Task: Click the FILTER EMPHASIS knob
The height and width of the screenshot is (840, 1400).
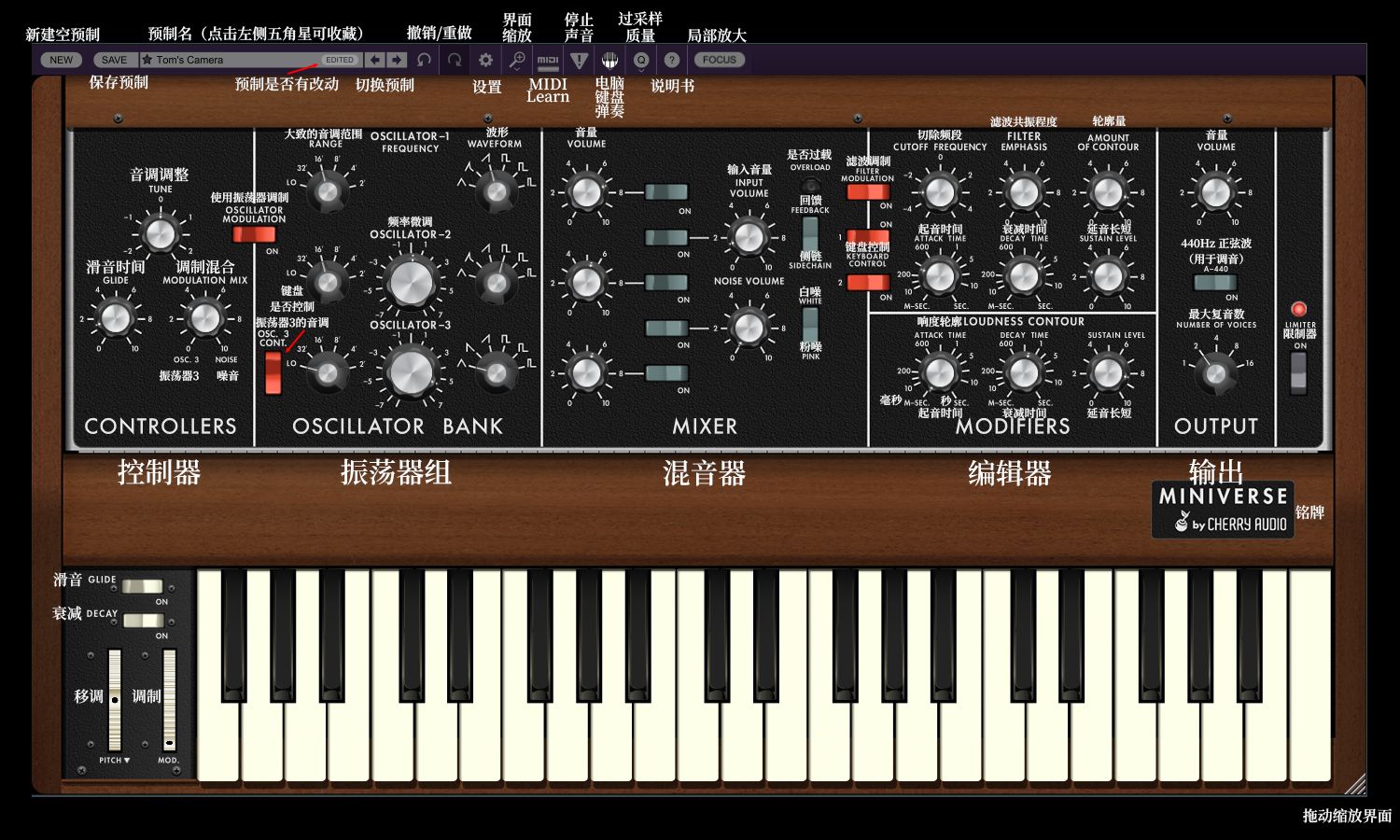Action: [1024, 191]
